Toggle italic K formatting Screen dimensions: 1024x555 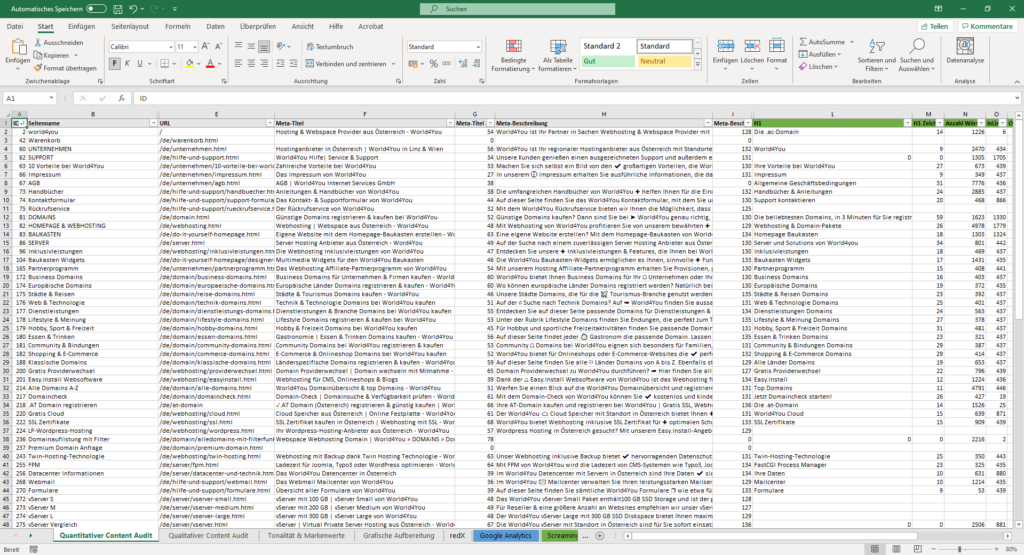127,64
